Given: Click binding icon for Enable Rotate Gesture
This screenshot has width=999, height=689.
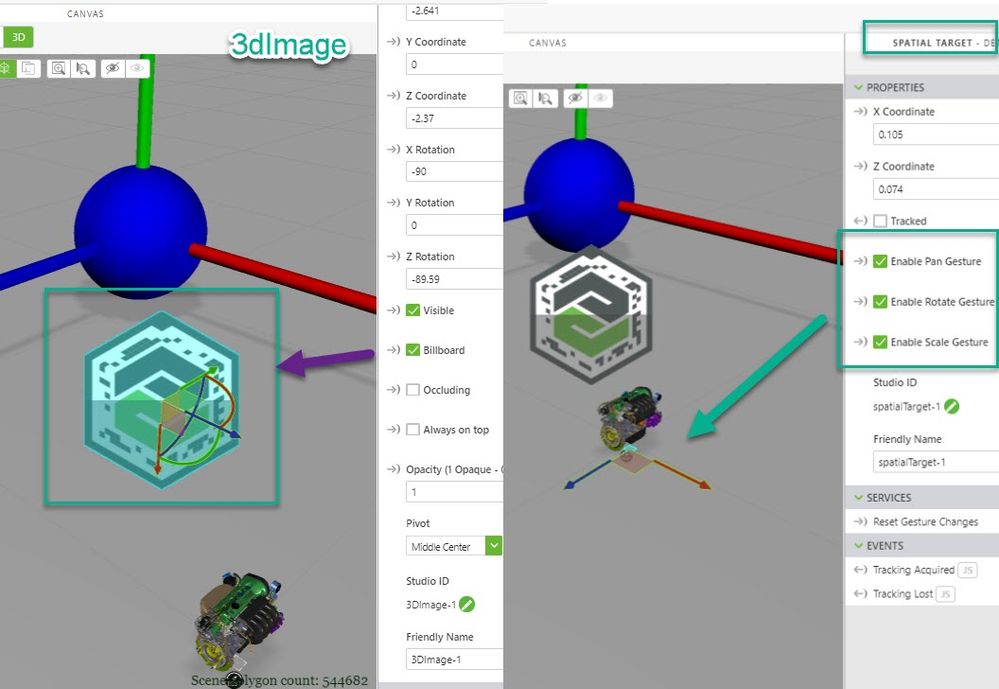Looking at the screenshot, I should click(860, 301).
